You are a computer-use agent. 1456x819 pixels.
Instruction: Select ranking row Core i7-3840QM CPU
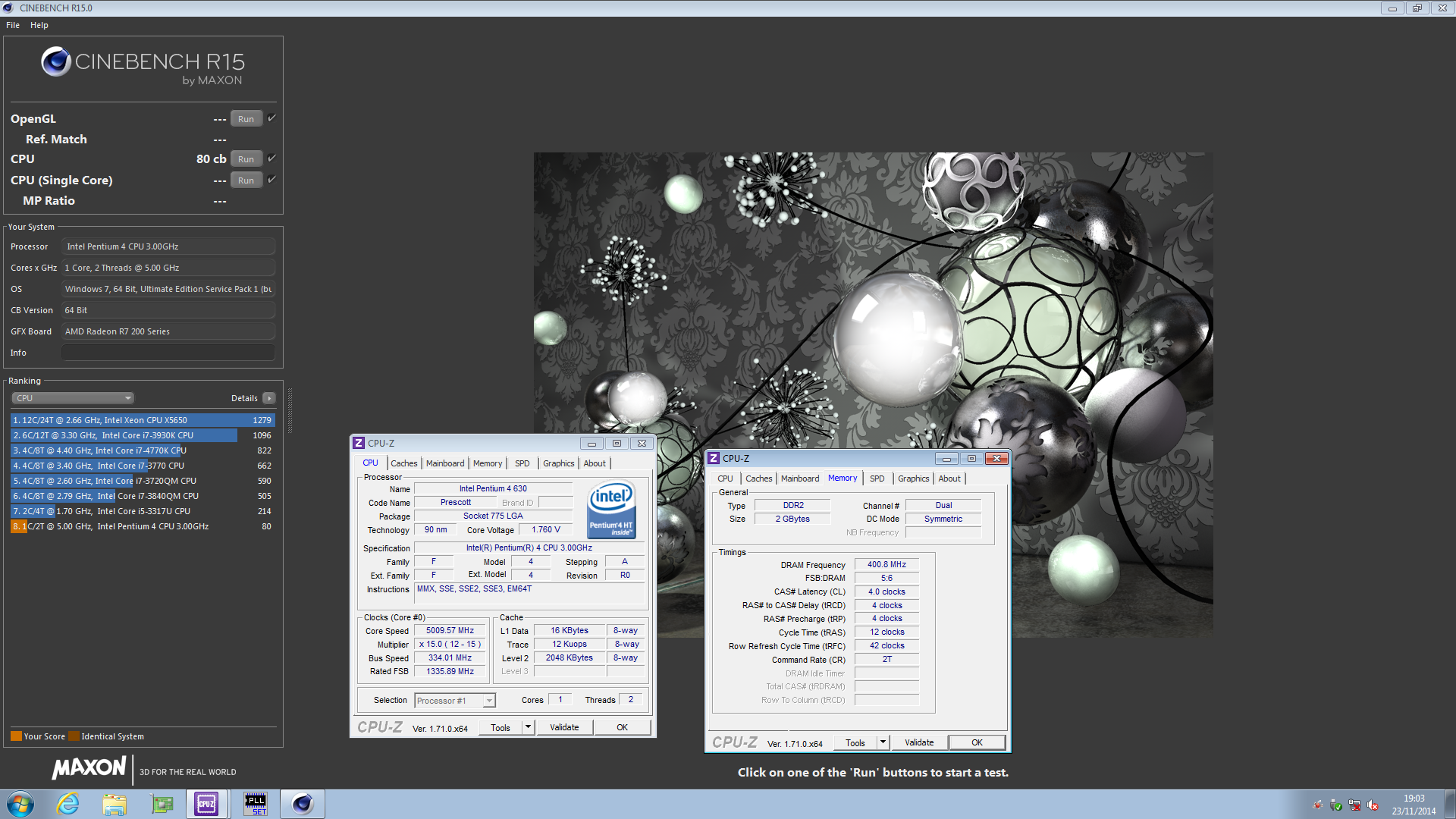[143, 496]
